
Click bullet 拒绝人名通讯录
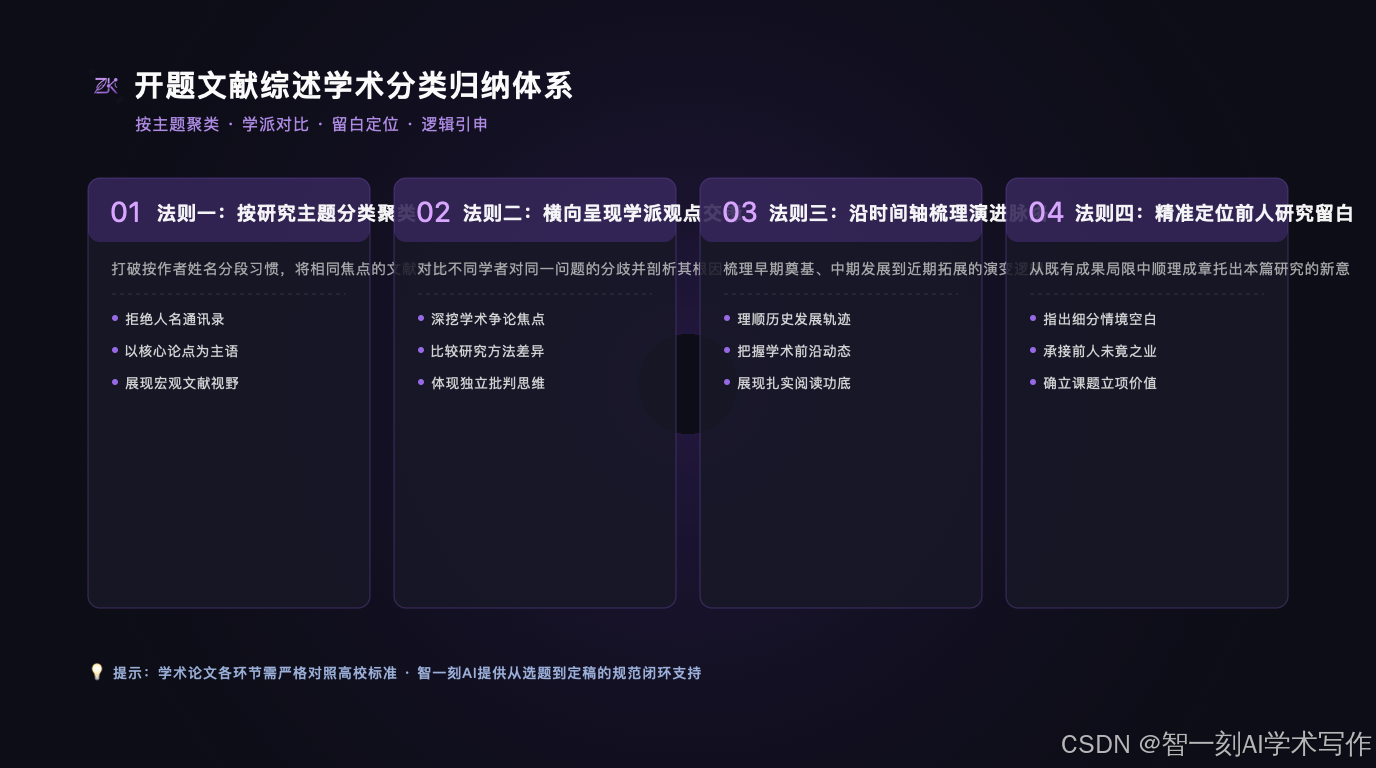(x=175, y=319)
